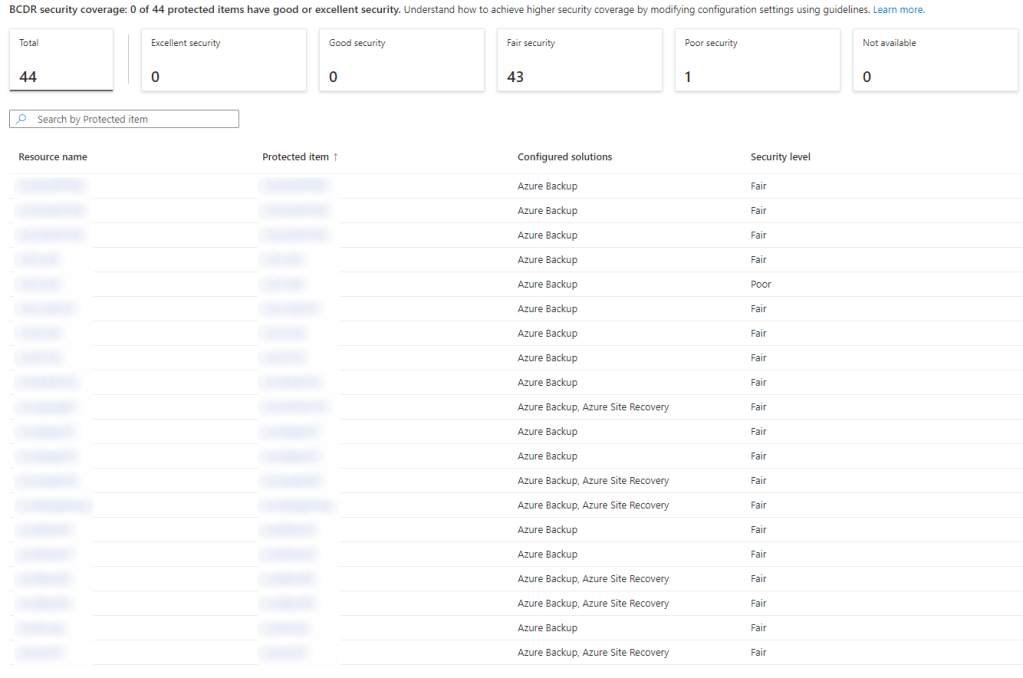Screen dimensions: 1023x678
Task: Filter by Excellent security card
Action: [x=217, y=60]
